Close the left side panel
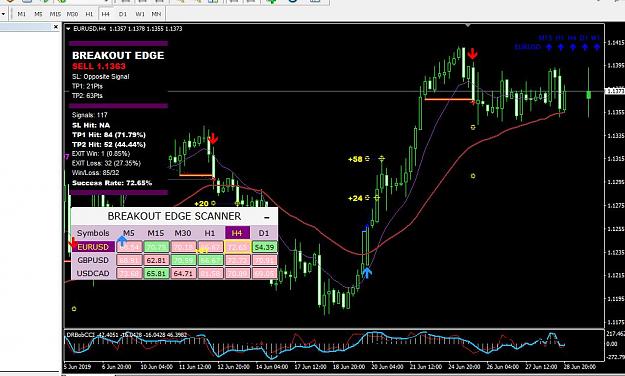Screen dimensions: 625x376 [x=55, y=27]
